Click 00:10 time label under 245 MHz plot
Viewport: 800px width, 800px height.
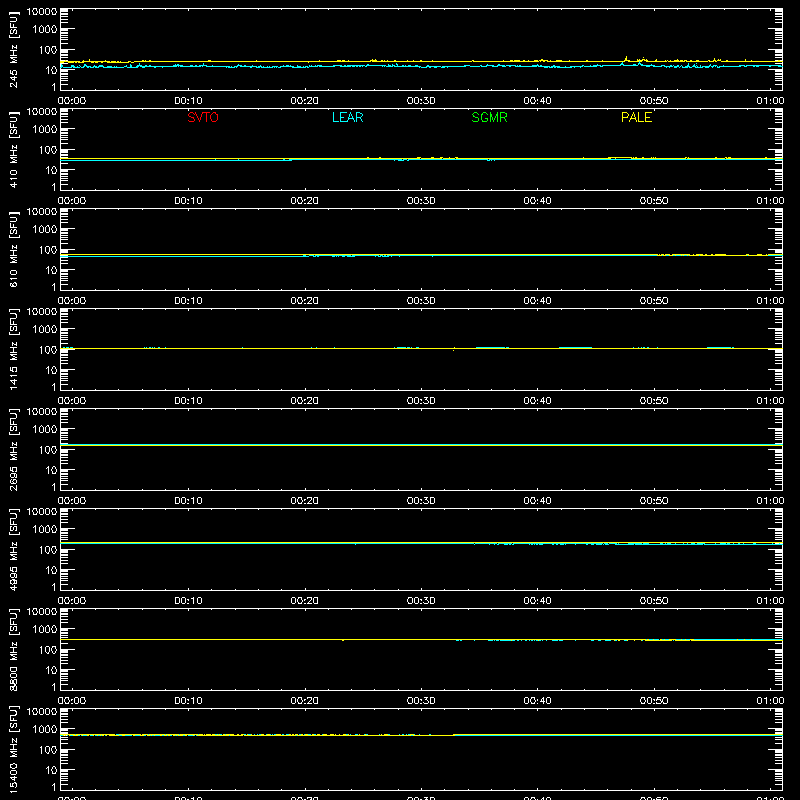(188, 101)
